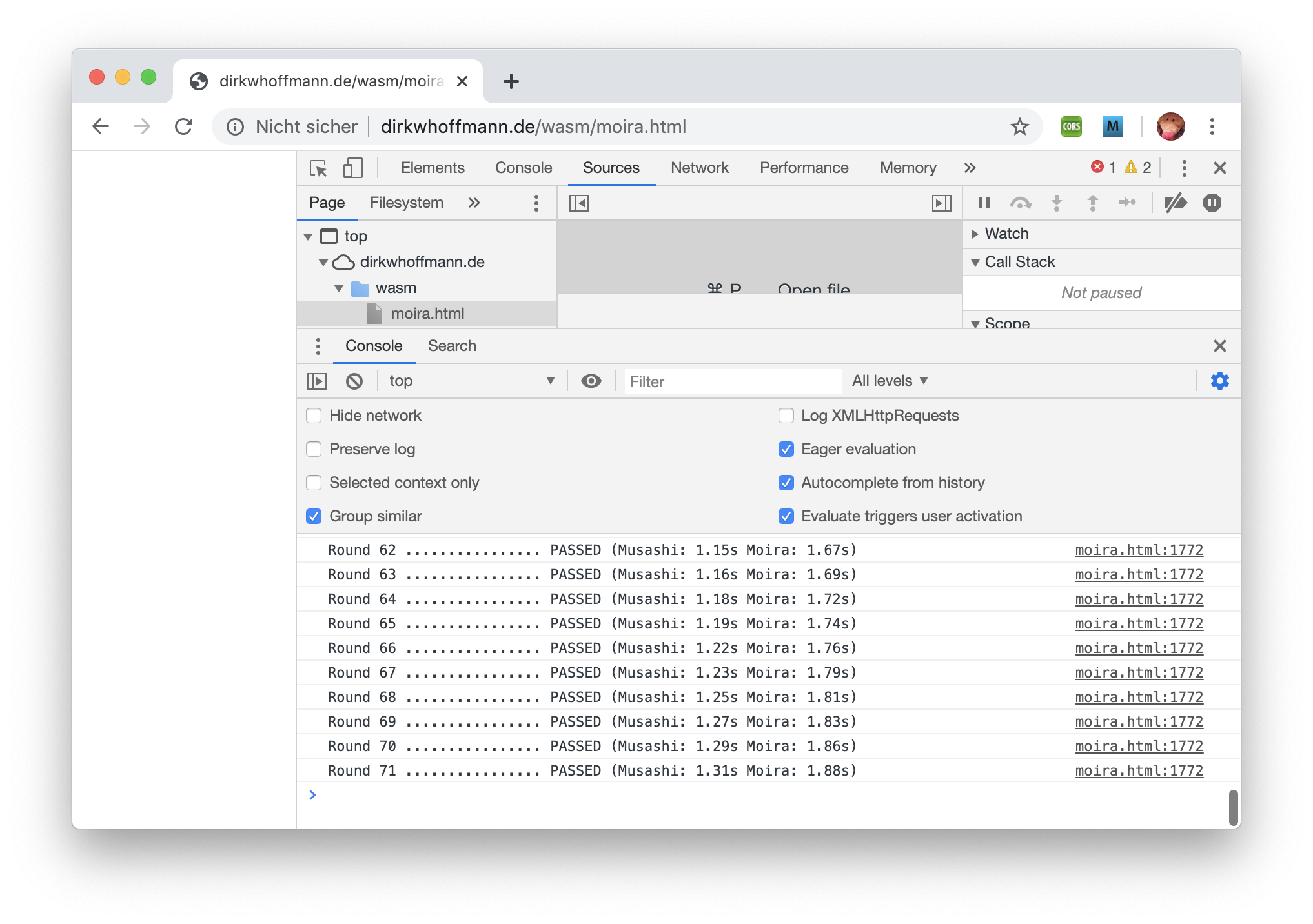
Task: Create a live expression with eye icon
Action: click(591, 381)
